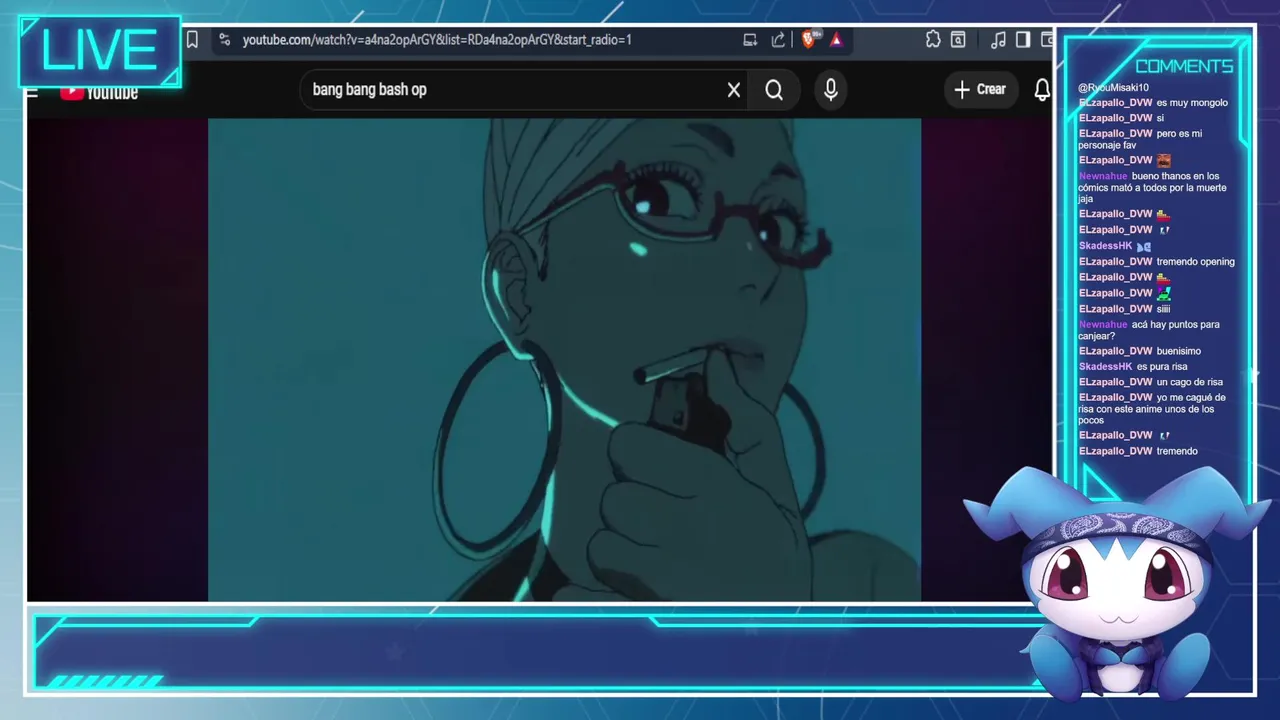This screenshot has height=720, width=1280.
Task: Click the Crear button
Action: tap(980, 90)
